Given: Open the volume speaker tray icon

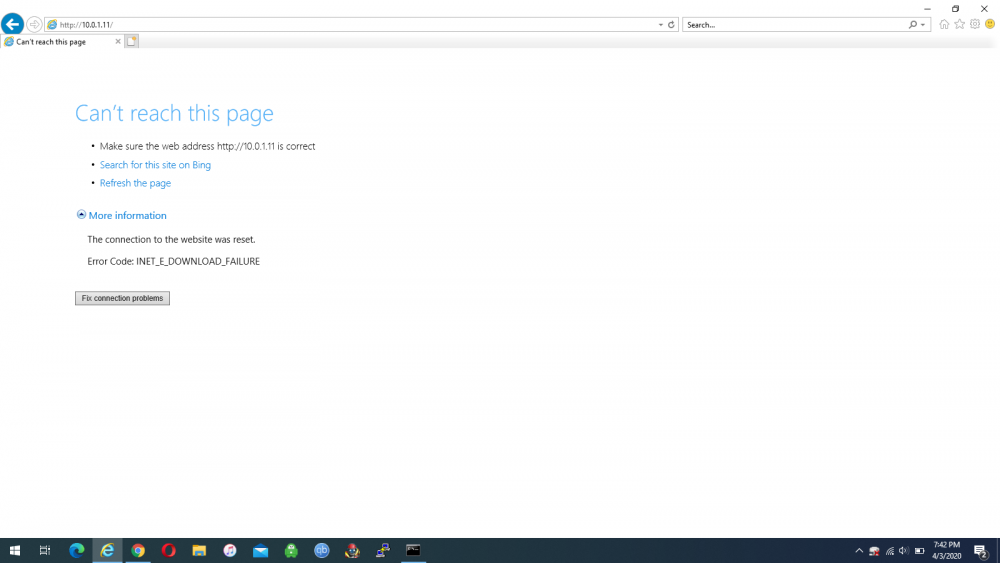Looking at the screenshot, I should click(904, 551).
